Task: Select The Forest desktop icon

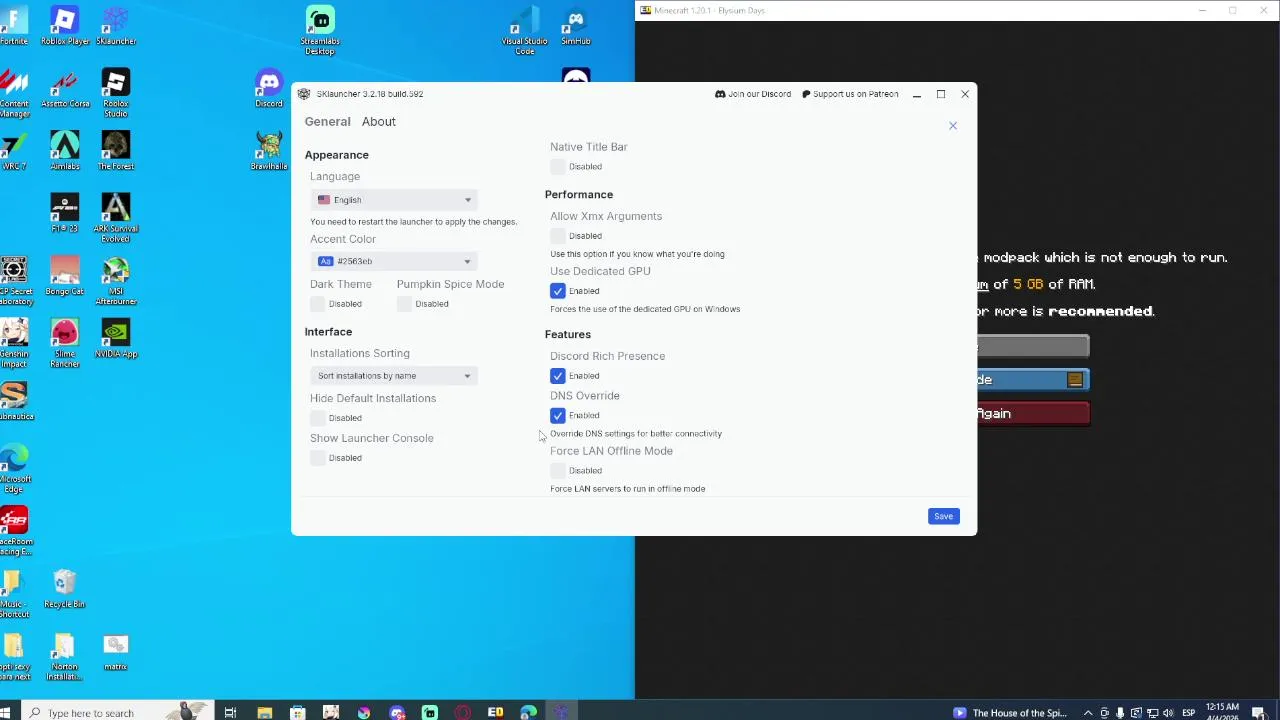Action: pos(116,150)
